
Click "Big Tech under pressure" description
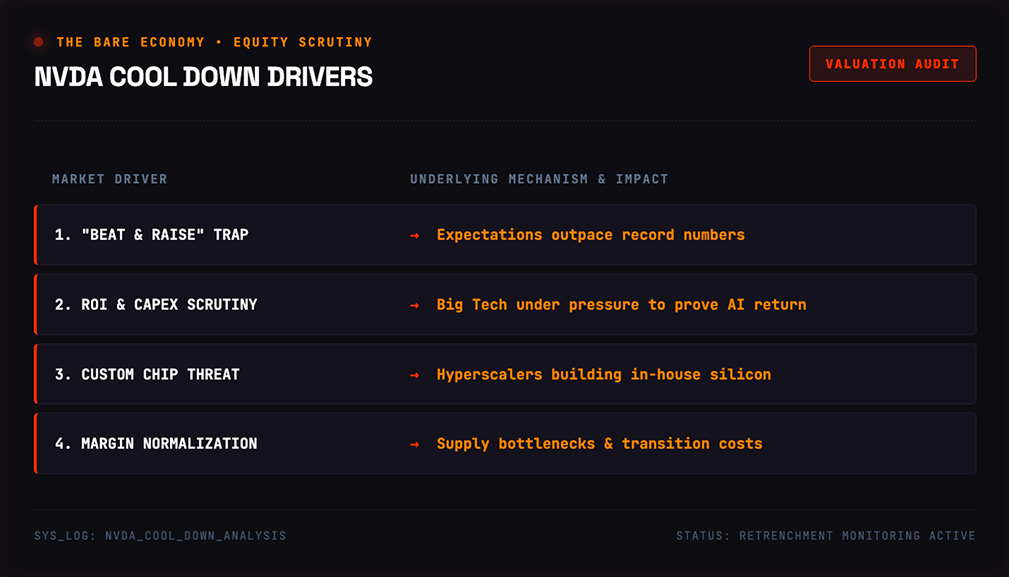621,304
